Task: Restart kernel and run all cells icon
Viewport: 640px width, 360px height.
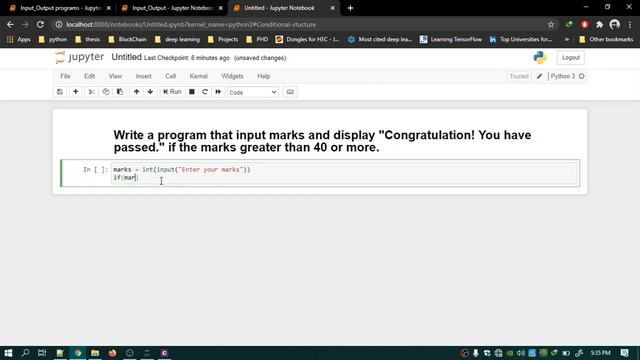Action: tap(218, 92)
